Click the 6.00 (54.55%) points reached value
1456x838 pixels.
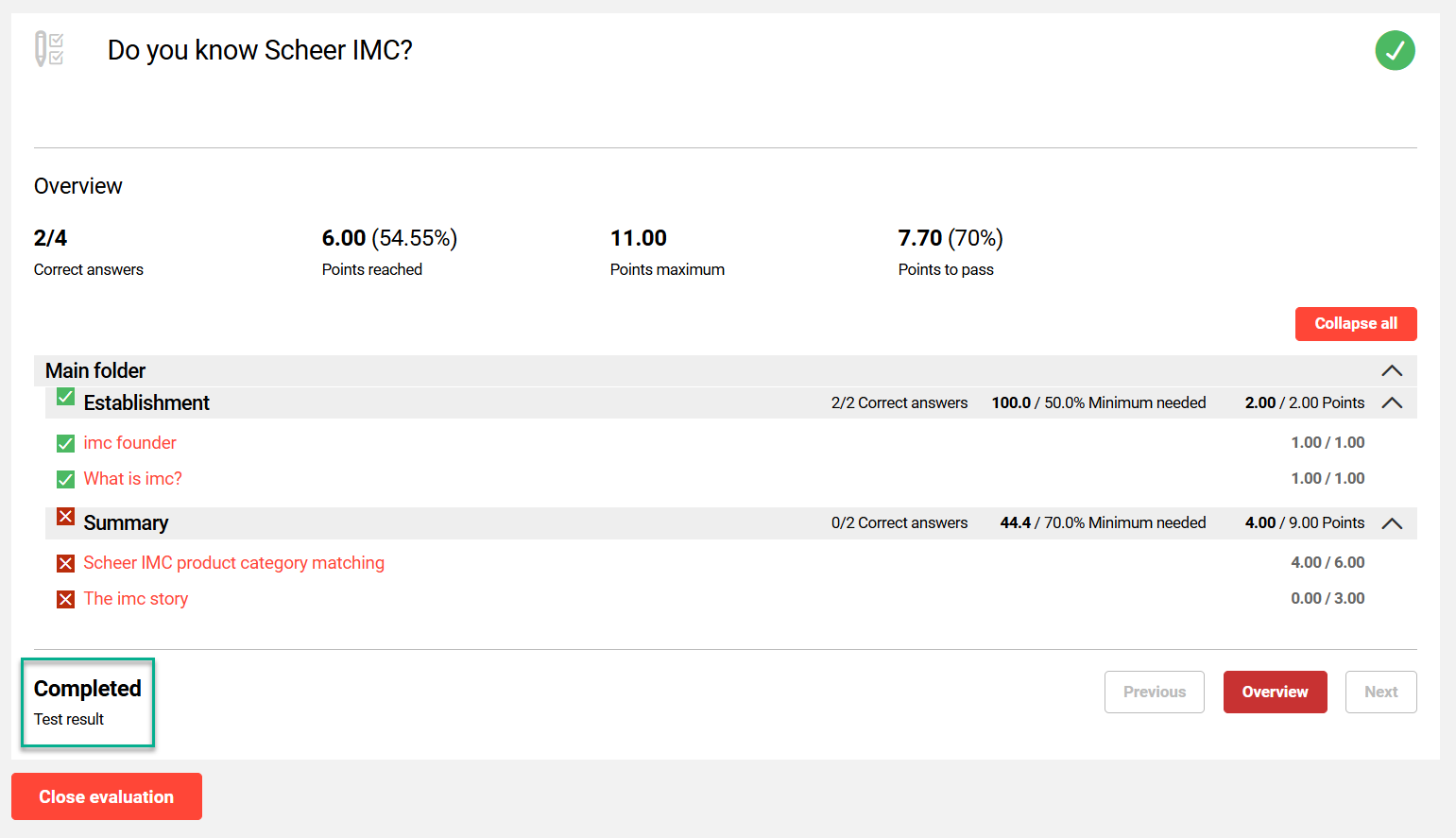pos(389,238)
